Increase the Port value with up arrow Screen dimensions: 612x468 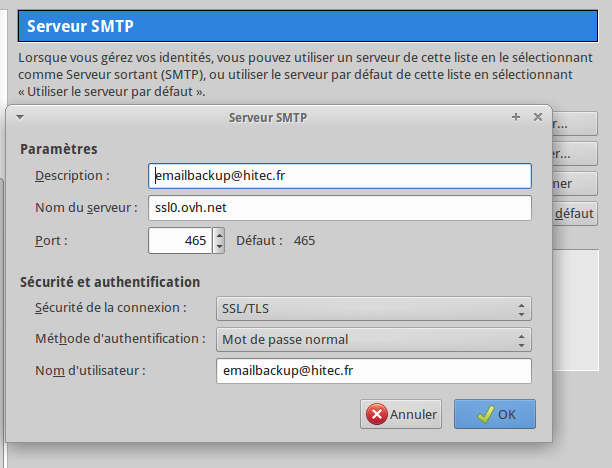(x=219, y=235)
